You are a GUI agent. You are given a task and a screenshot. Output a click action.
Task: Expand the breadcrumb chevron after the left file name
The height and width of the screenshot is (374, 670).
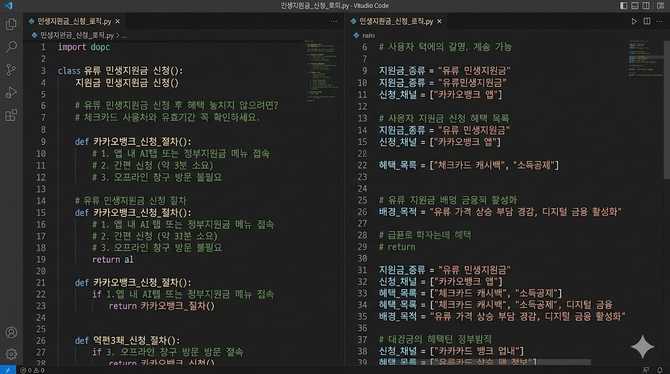tap(118, 35)
